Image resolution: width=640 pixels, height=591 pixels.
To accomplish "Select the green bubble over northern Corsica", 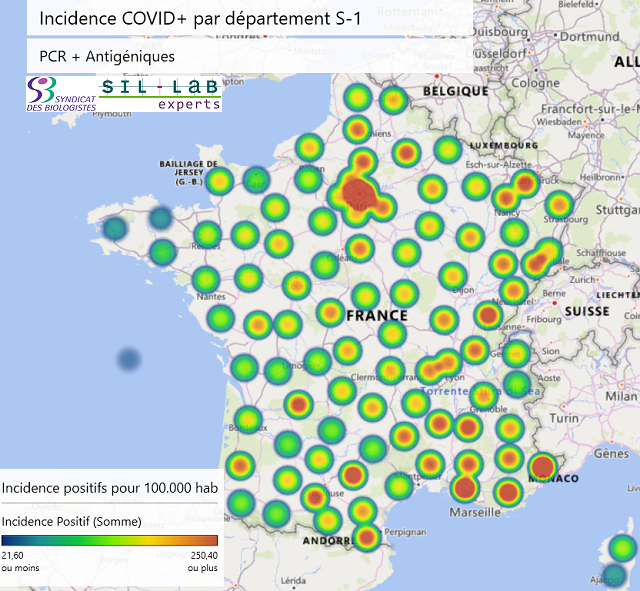I will point(622,548).
